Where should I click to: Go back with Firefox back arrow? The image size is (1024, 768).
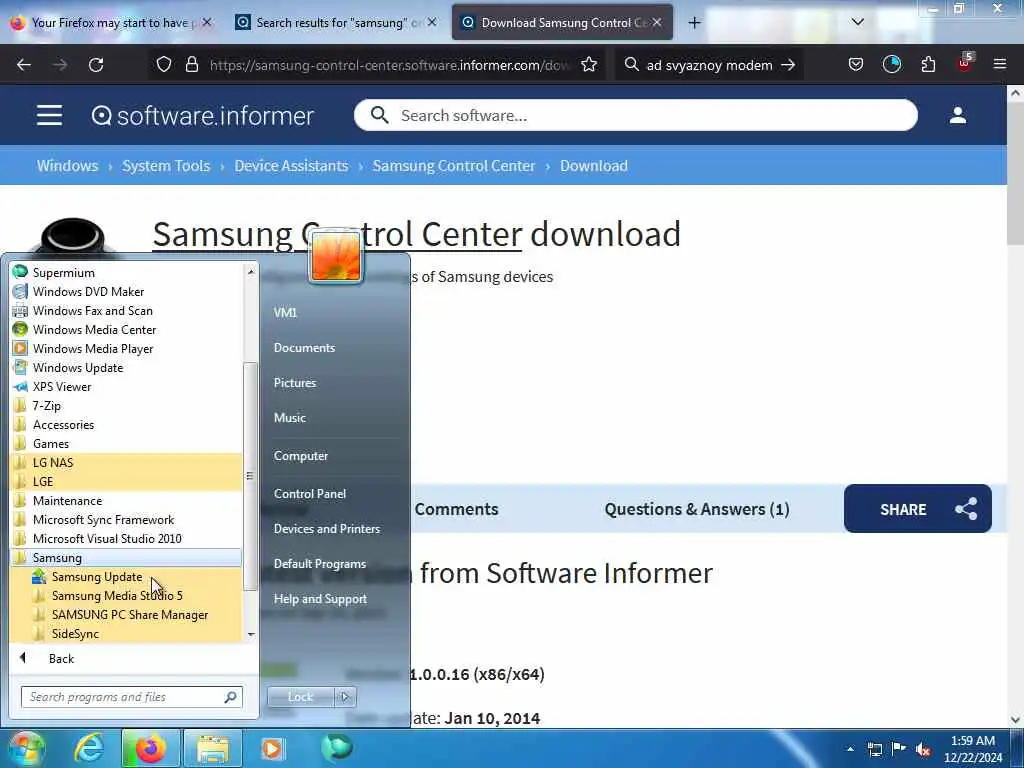click(24, 65)
